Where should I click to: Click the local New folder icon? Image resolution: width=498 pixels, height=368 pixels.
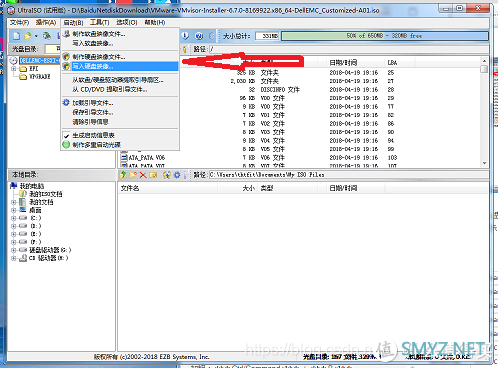(133, 175)
